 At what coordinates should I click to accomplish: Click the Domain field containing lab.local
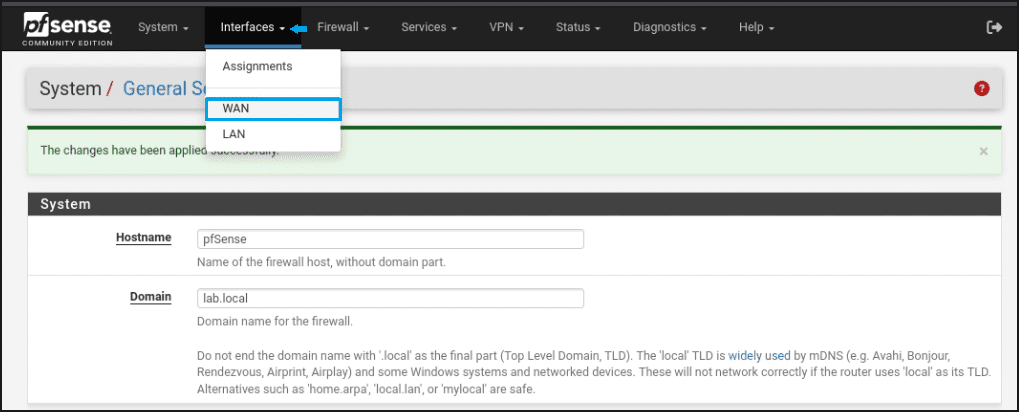[390, 298]
